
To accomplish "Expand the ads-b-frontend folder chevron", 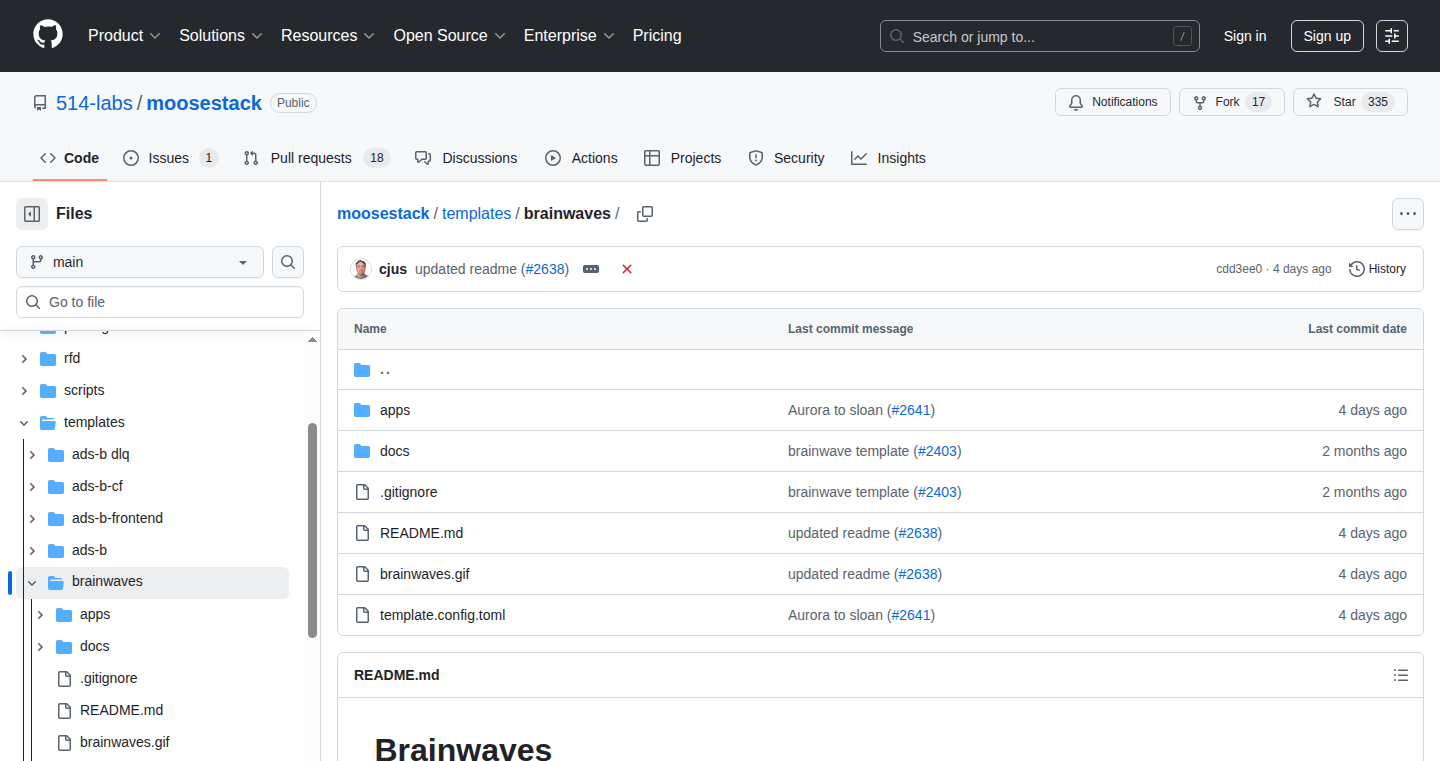I will [x=32, y=518].
